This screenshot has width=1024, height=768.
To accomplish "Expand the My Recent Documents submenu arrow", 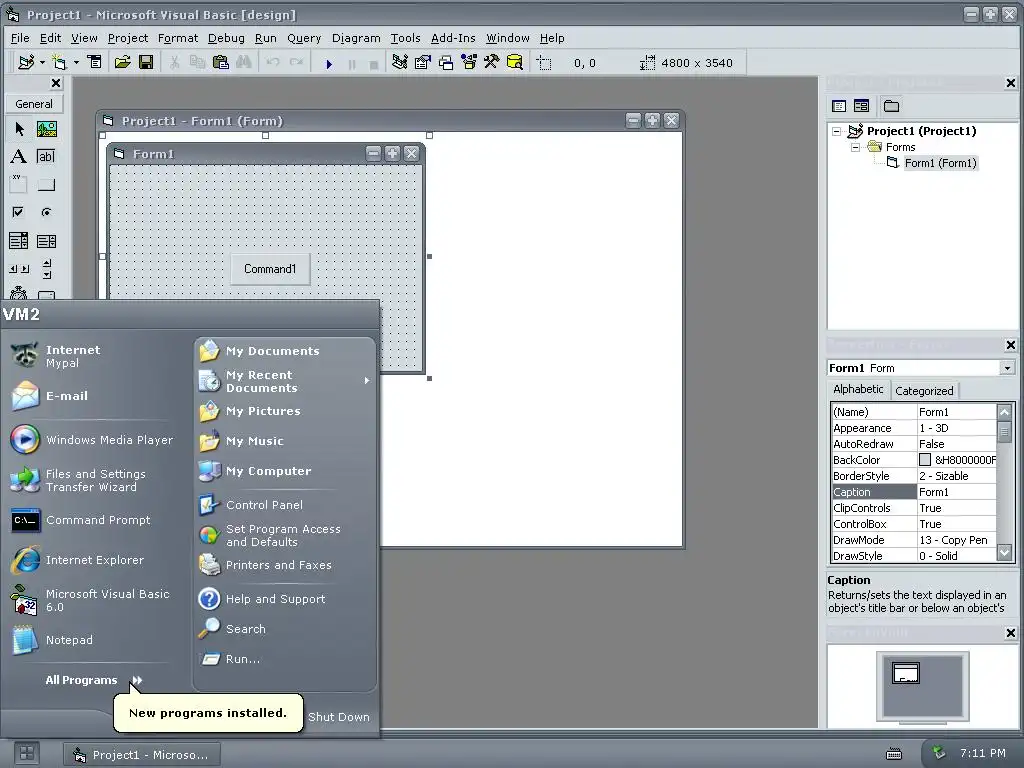I will (367, 381).
